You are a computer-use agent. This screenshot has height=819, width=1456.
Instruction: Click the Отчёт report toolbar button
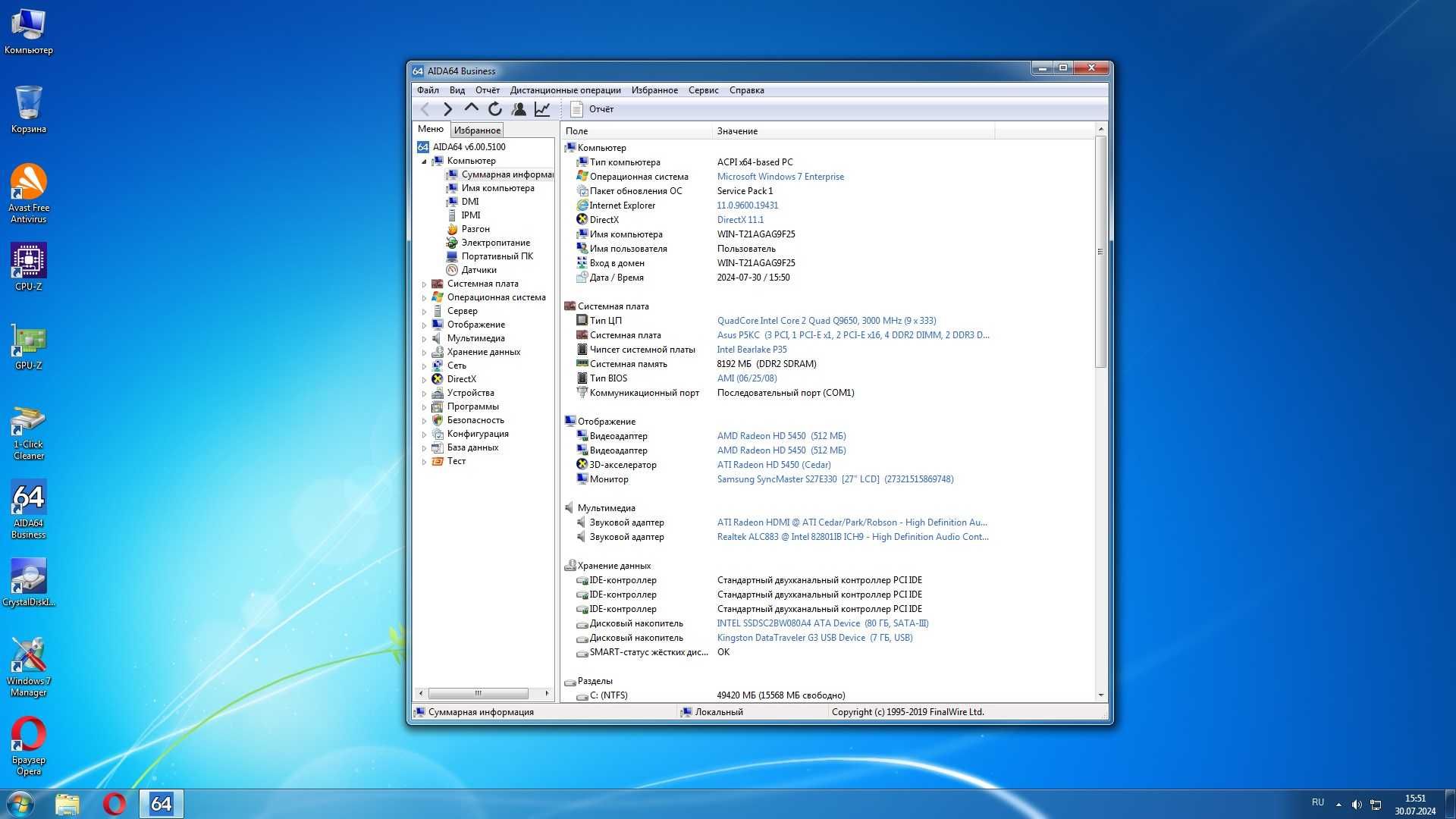point(592,109)
